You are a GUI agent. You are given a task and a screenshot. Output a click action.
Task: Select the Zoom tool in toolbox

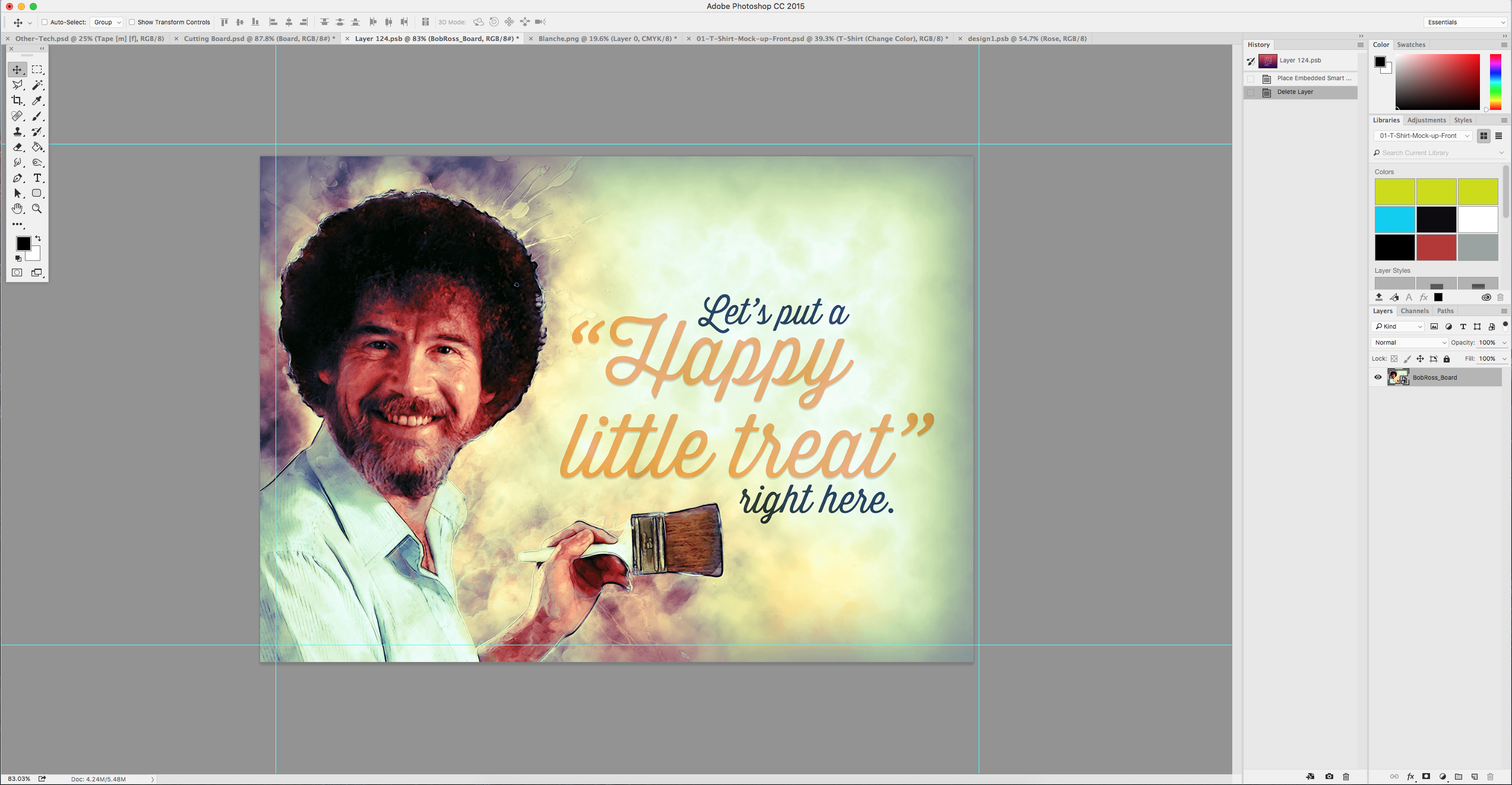tap(37, 209)
